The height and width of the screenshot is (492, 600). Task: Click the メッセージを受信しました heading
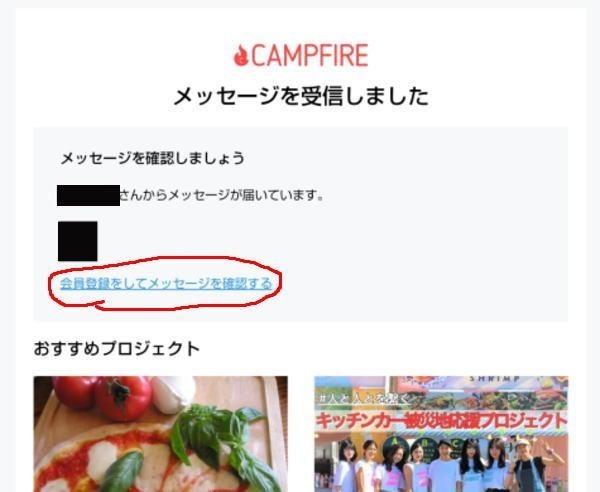(301, 96)
